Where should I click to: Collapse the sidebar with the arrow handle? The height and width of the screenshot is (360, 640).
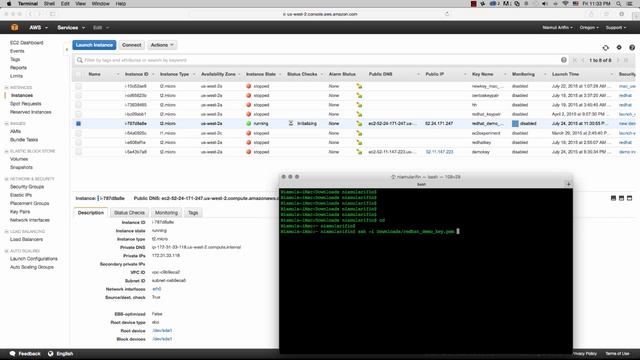point(67,50)
